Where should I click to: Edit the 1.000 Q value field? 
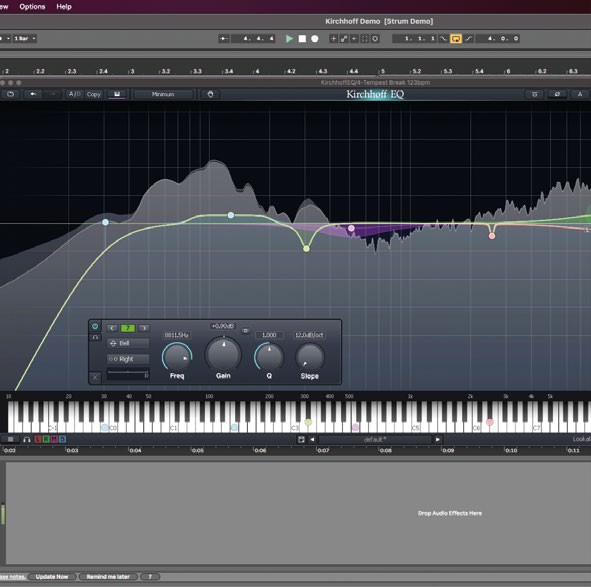(x=269, y=335)
